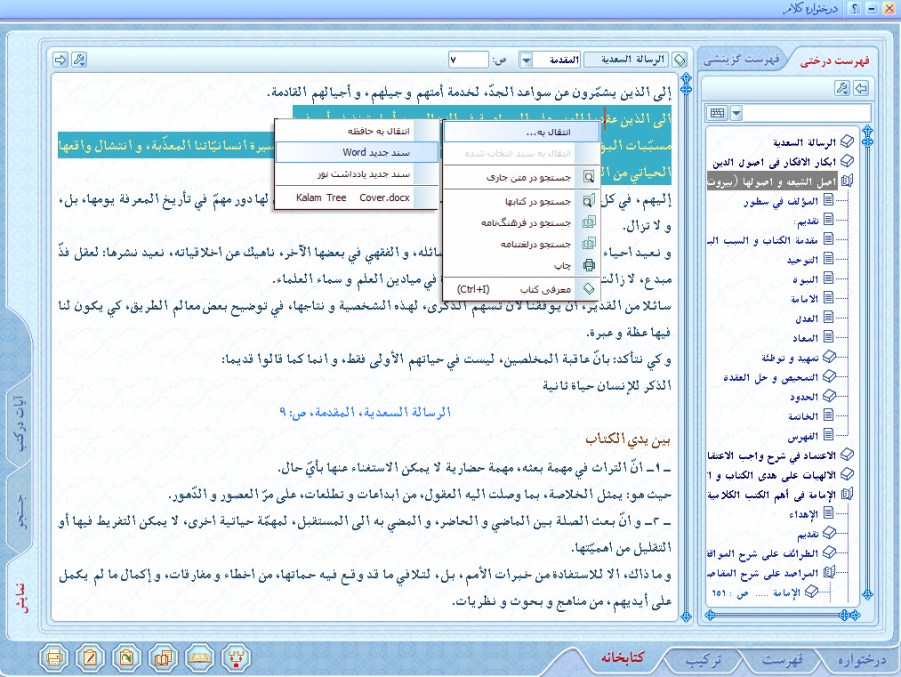Image resolution: width=901 pixels, height=677 pixels.
Task: Choose 'جستجو در کتابها' in the context menu
Action: point(520,201)
